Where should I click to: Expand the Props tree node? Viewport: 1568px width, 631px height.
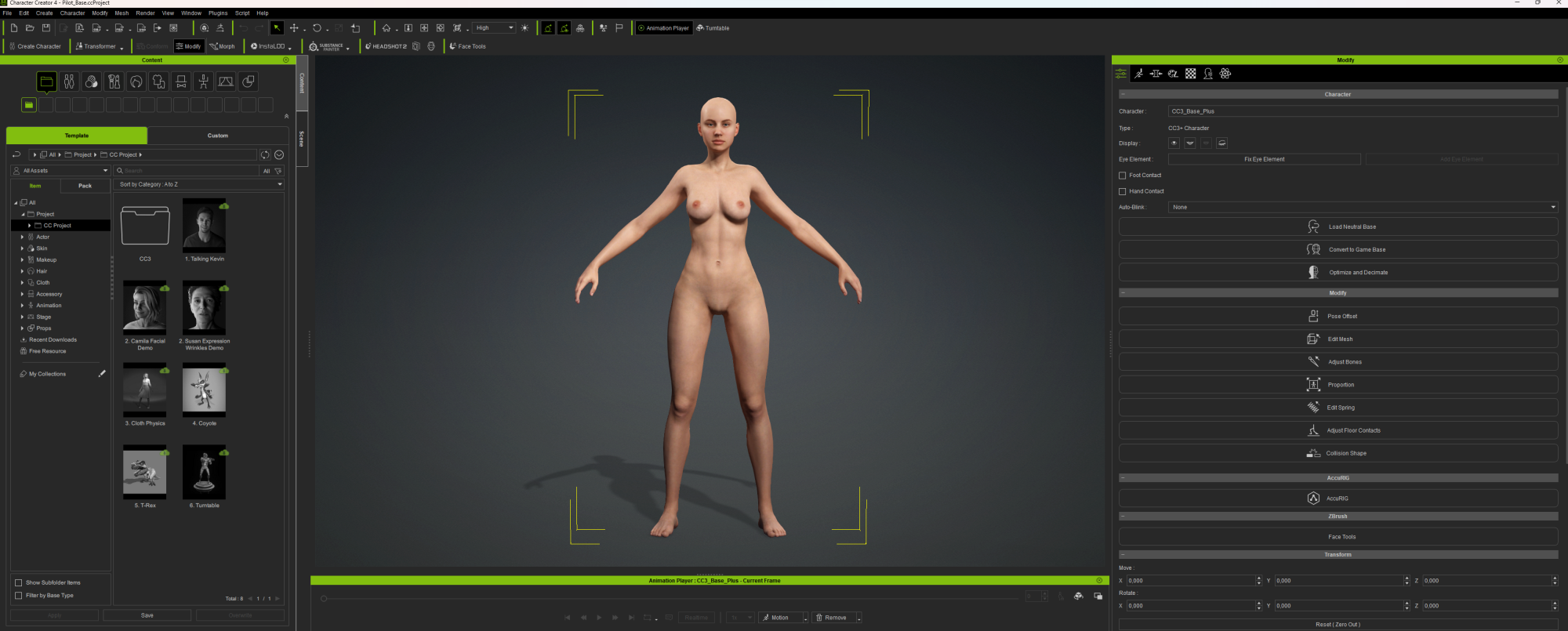point(22,328)
